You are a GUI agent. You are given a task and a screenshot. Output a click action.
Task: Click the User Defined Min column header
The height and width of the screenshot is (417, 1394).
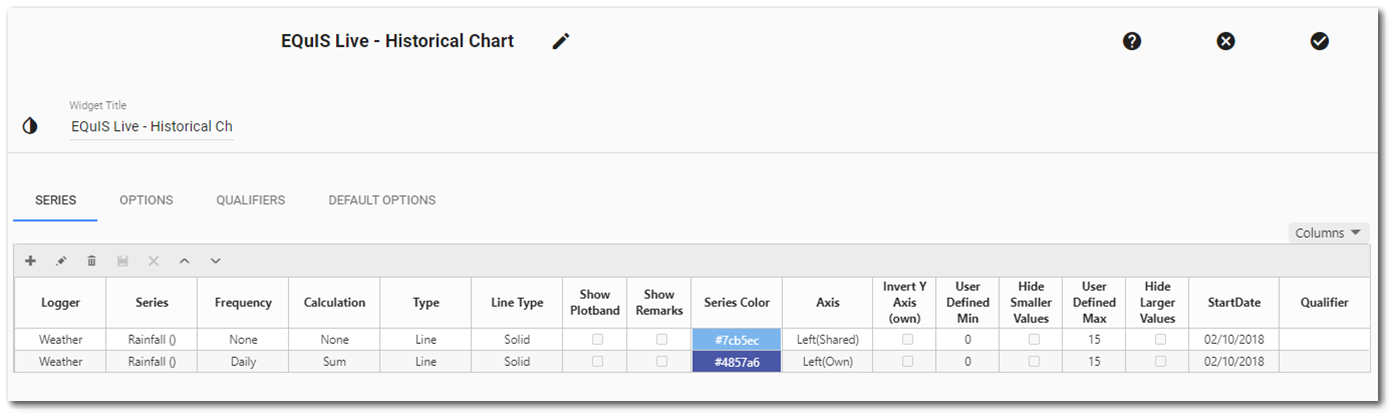968,303
